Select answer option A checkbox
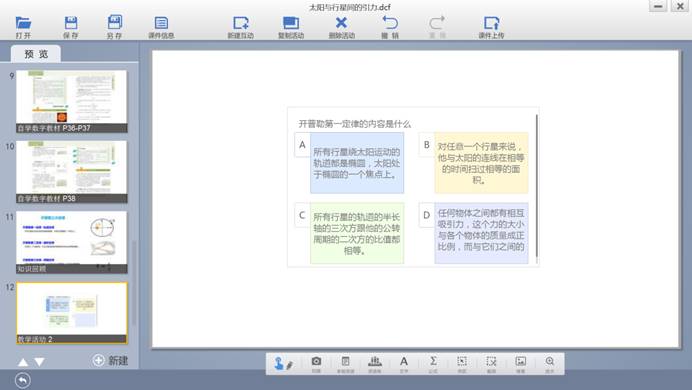The width and height of the screenshot is (692, 390). point(302,145)
